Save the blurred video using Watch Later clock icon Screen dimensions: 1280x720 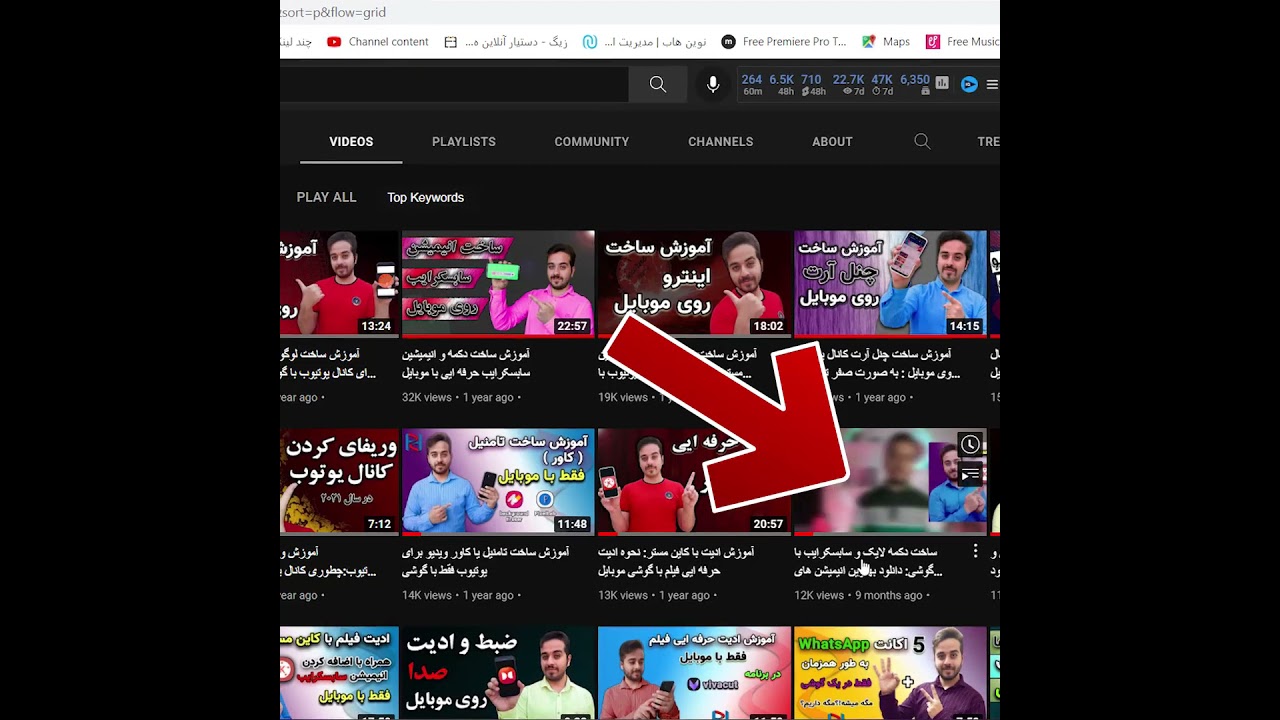[969, 444]
